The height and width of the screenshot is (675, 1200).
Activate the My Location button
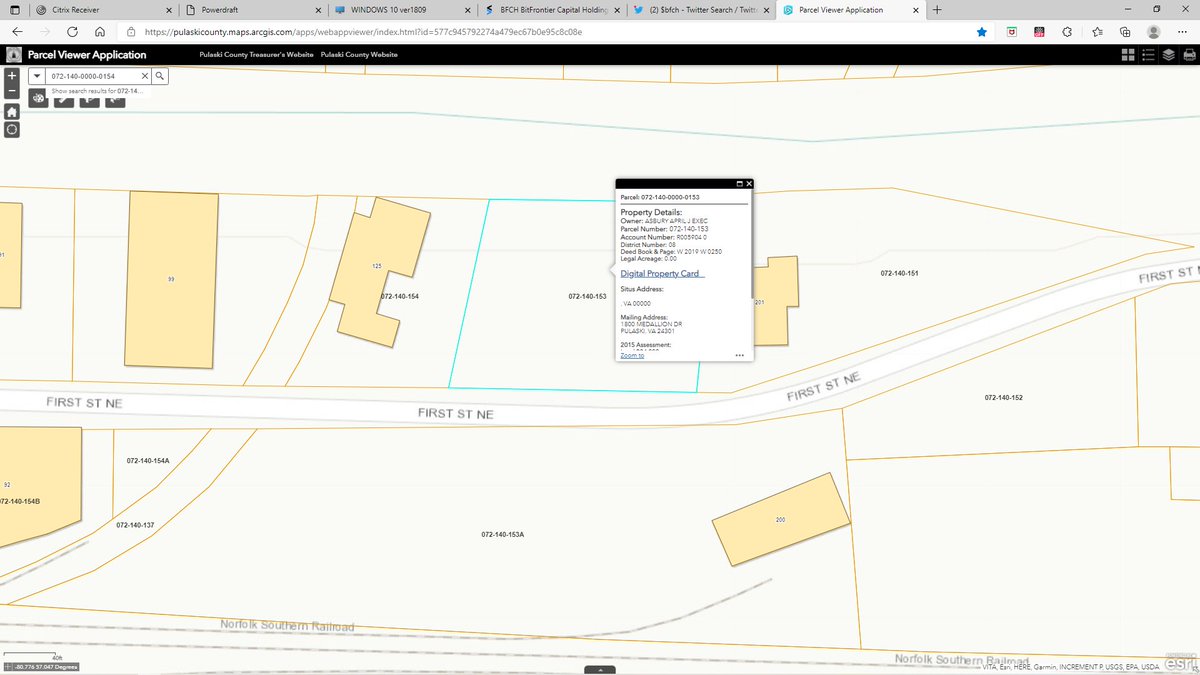click(12, 130)
